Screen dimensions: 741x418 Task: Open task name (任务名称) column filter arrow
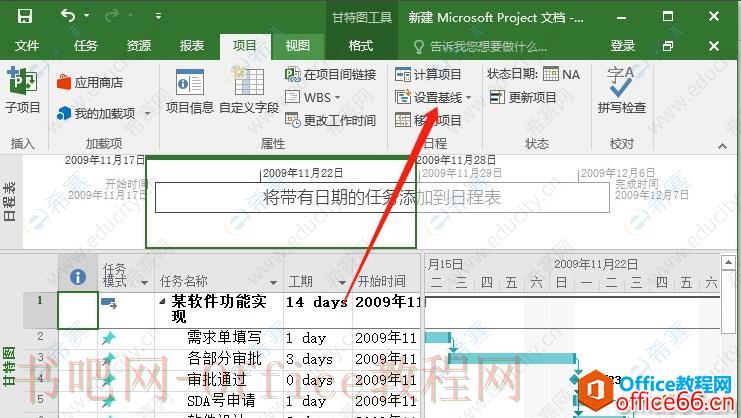[273, 282]
